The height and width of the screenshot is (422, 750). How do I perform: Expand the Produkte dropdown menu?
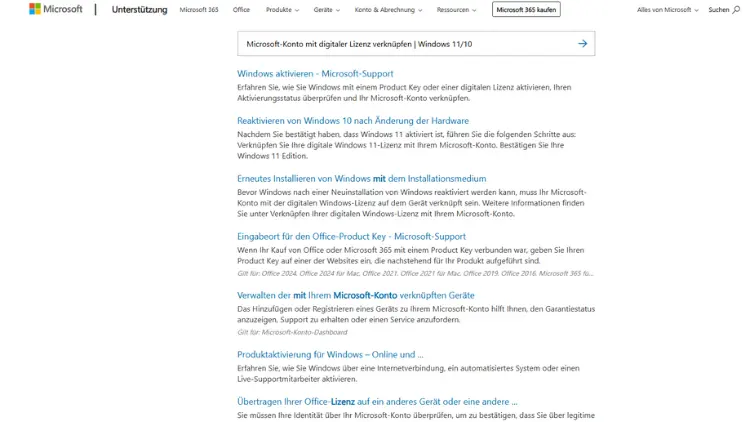pyautogui.click(x=283, y=10)
